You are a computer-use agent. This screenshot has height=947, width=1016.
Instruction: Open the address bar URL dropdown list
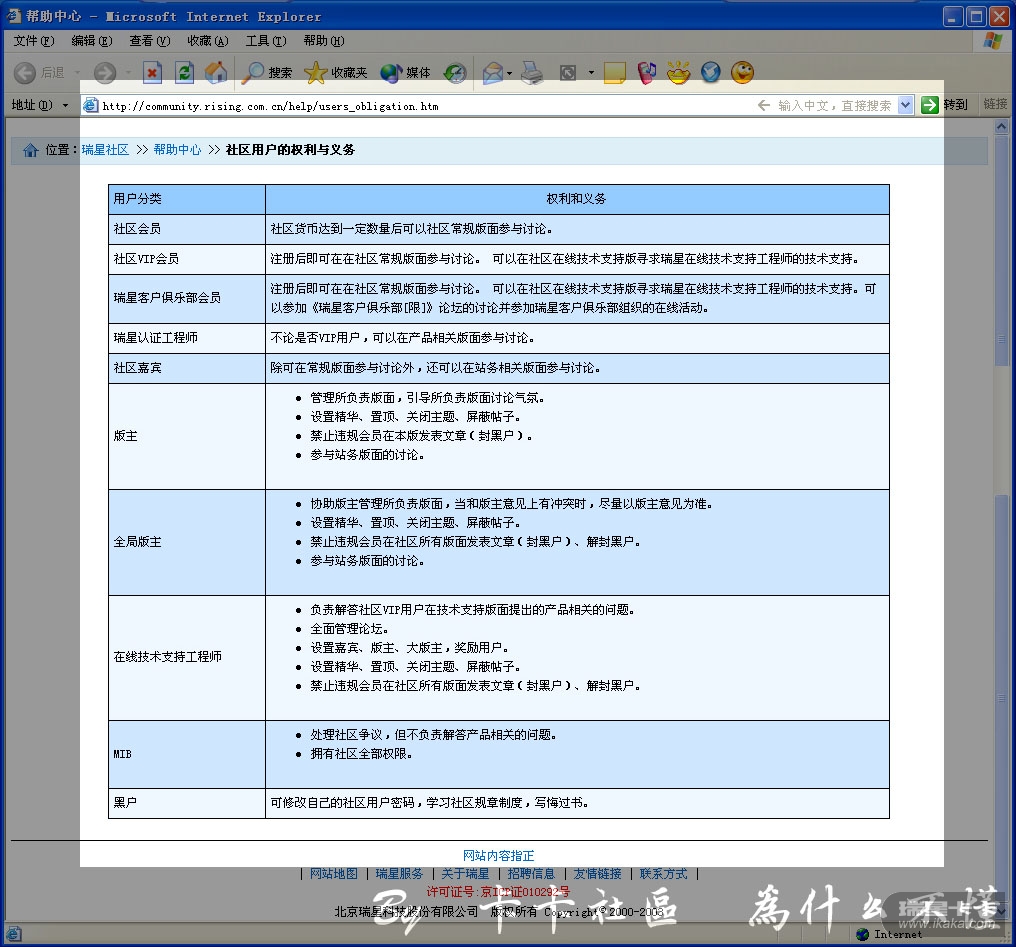906,105
